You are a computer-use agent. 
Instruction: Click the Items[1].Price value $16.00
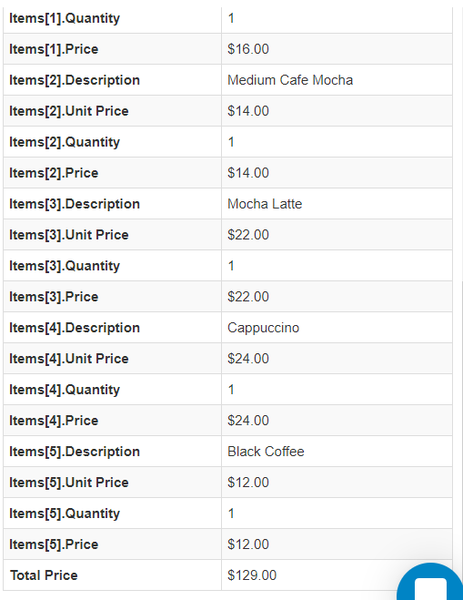pos(248,49)
